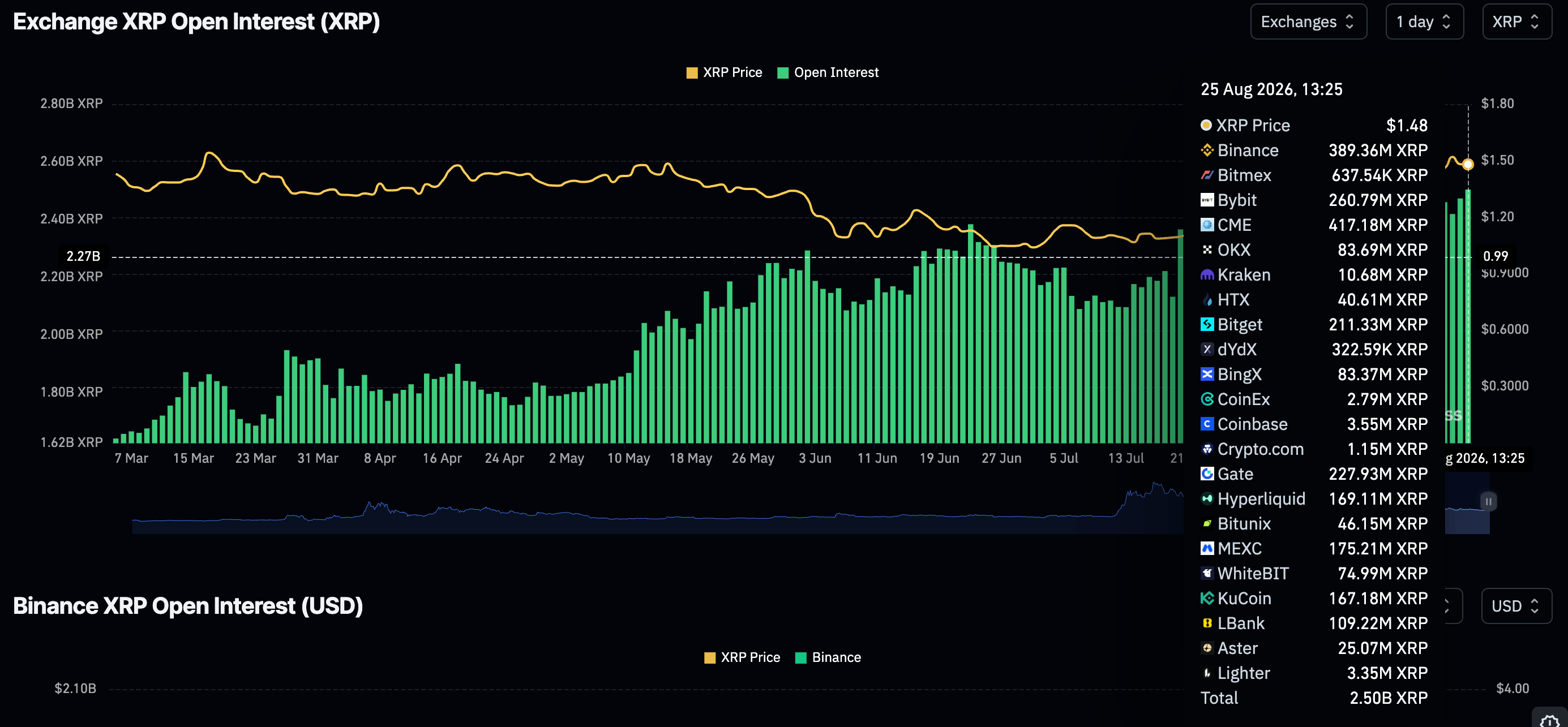This screenshot has width=1568, height=727.
Task: Click the $1.80 right axis label
Action: coord(1497,104)
